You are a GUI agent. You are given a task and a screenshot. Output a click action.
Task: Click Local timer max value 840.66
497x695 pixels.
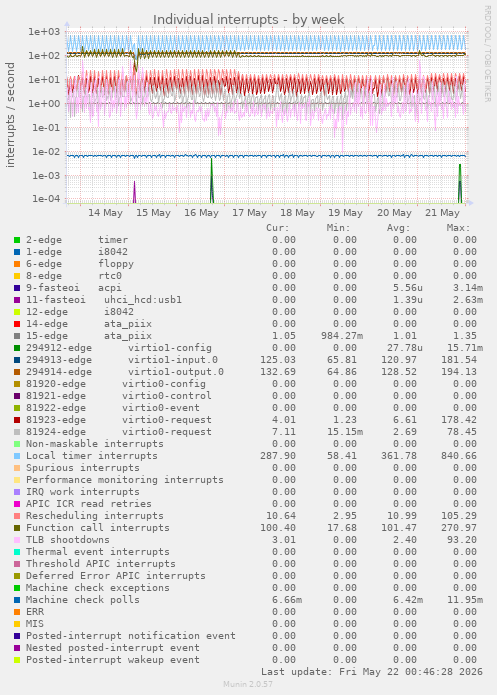[x=459, y=456]
